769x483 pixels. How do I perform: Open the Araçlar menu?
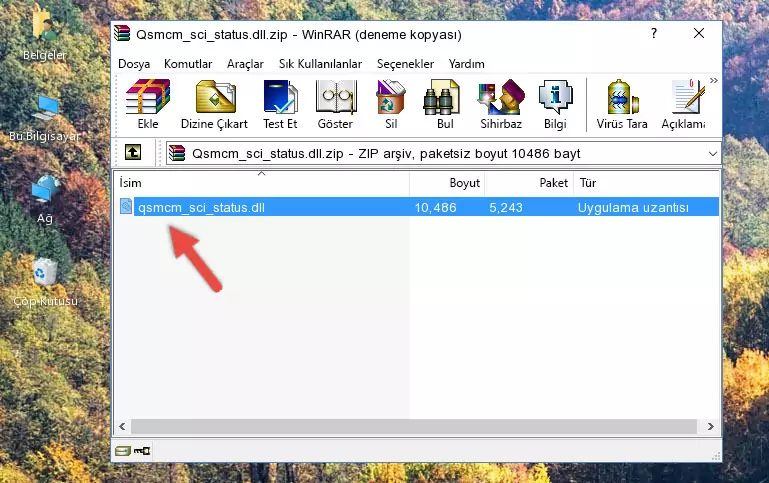coord(245,64)
